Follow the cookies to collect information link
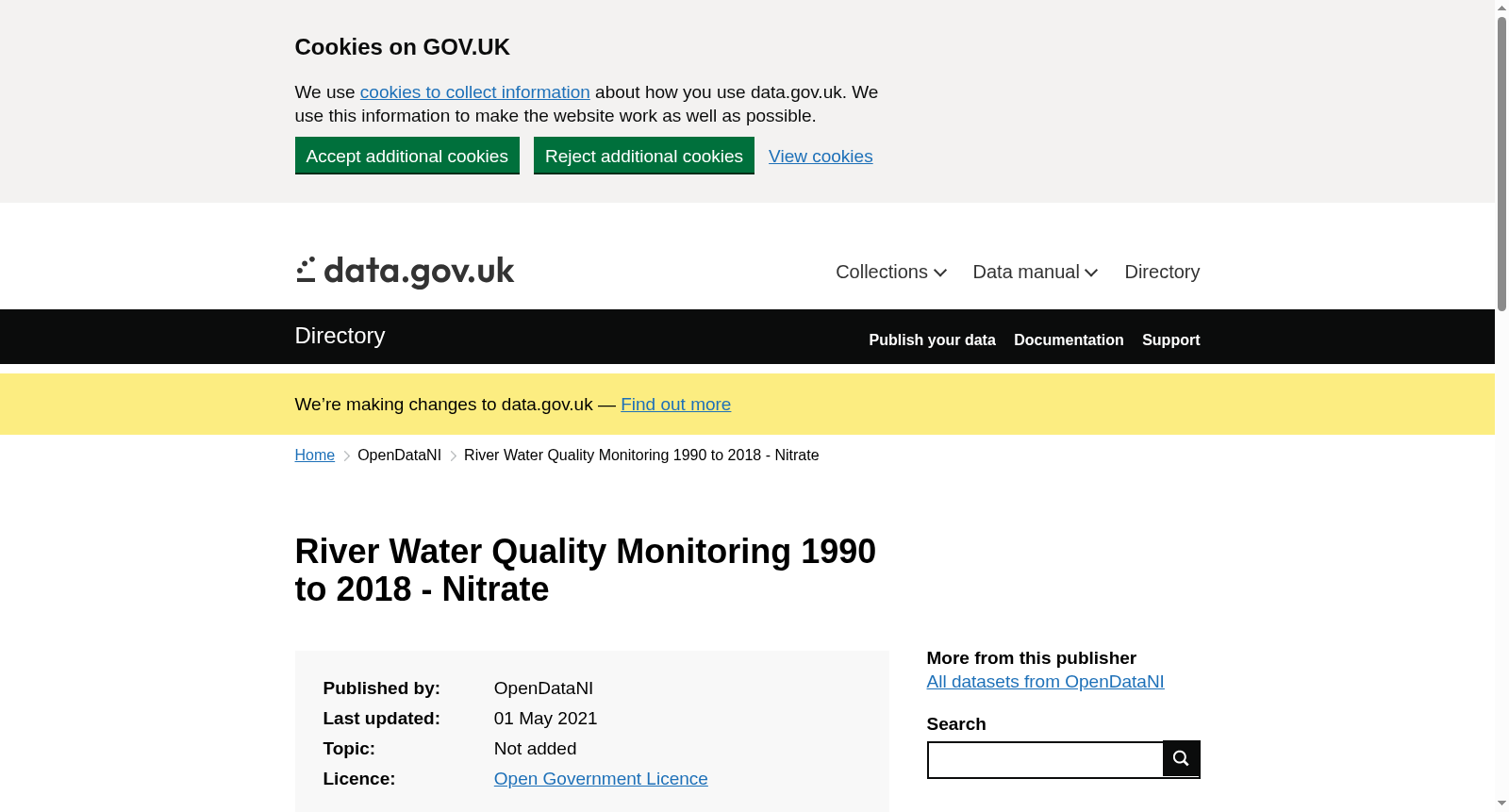The width and height of the screenshot is (1509, 812). (475, 92)
